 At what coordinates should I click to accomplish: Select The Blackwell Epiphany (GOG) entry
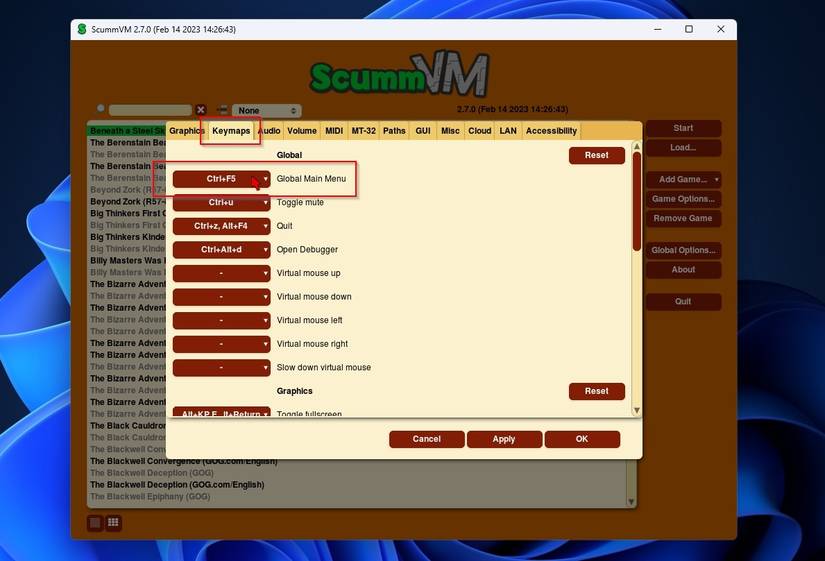150,497
